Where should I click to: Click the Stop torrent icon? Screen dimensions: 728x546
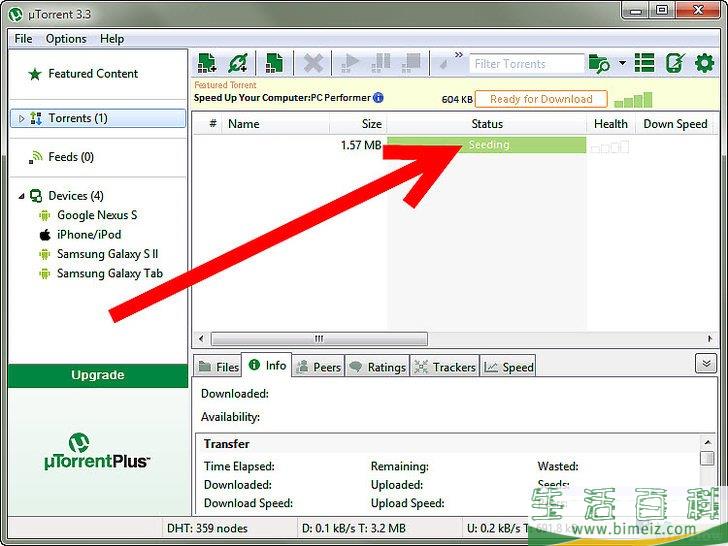pyautogui.click(x=411, y=63)
